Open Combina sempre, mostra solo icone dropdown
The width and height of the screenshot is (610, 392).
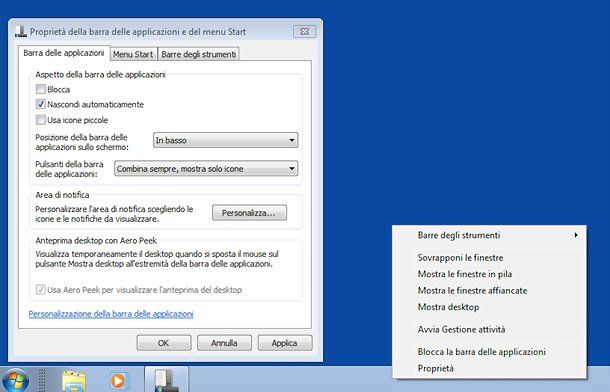[206, 169]
